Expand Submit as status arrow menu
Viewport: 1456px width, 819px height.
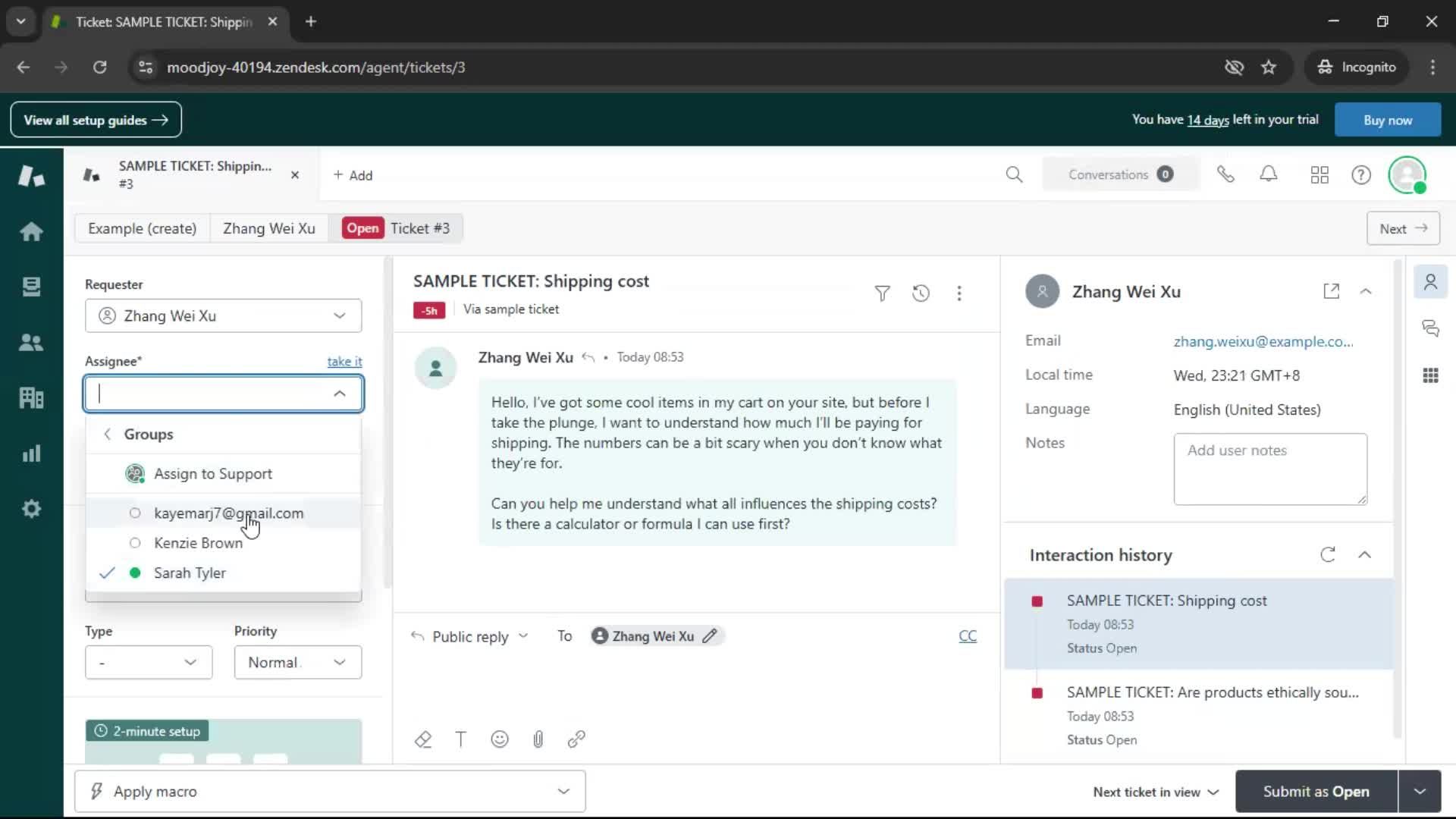[x=1420, y=792]
